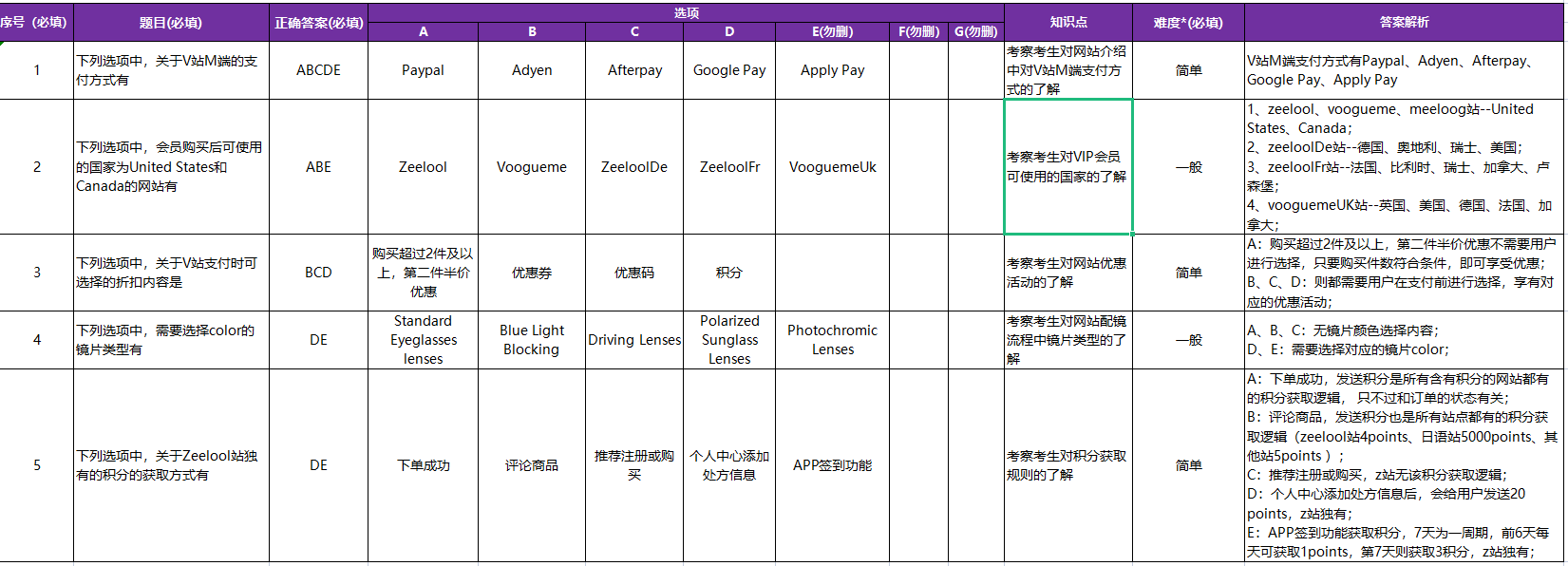Image resolution: width=1568 pixels, height=566 pixels.
Task: Click the F(勿删) column header
Action: 918,32
